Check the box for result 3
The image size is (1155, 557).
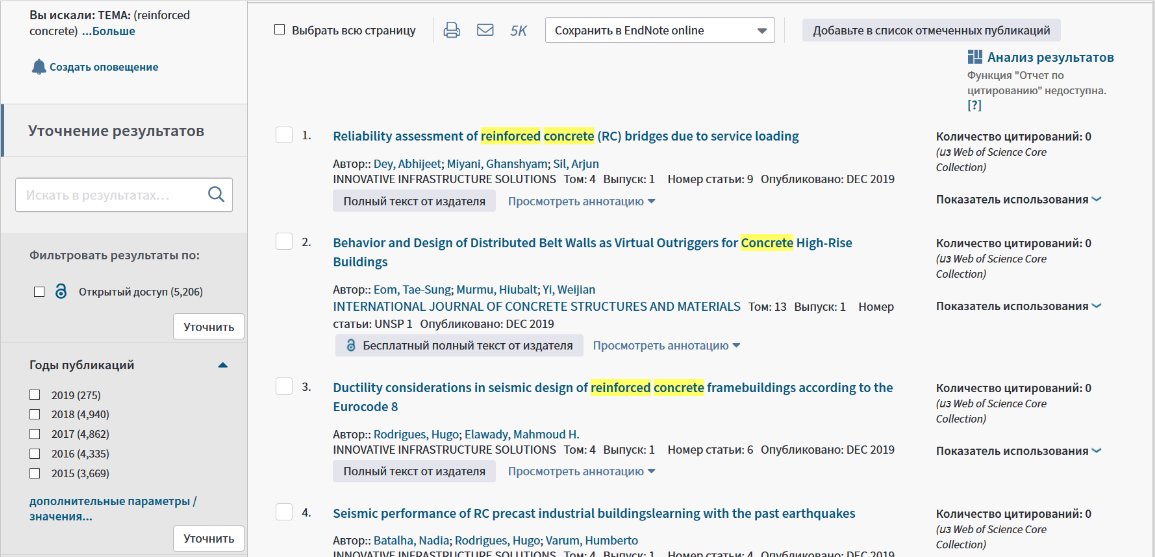(x=284, y=386)
